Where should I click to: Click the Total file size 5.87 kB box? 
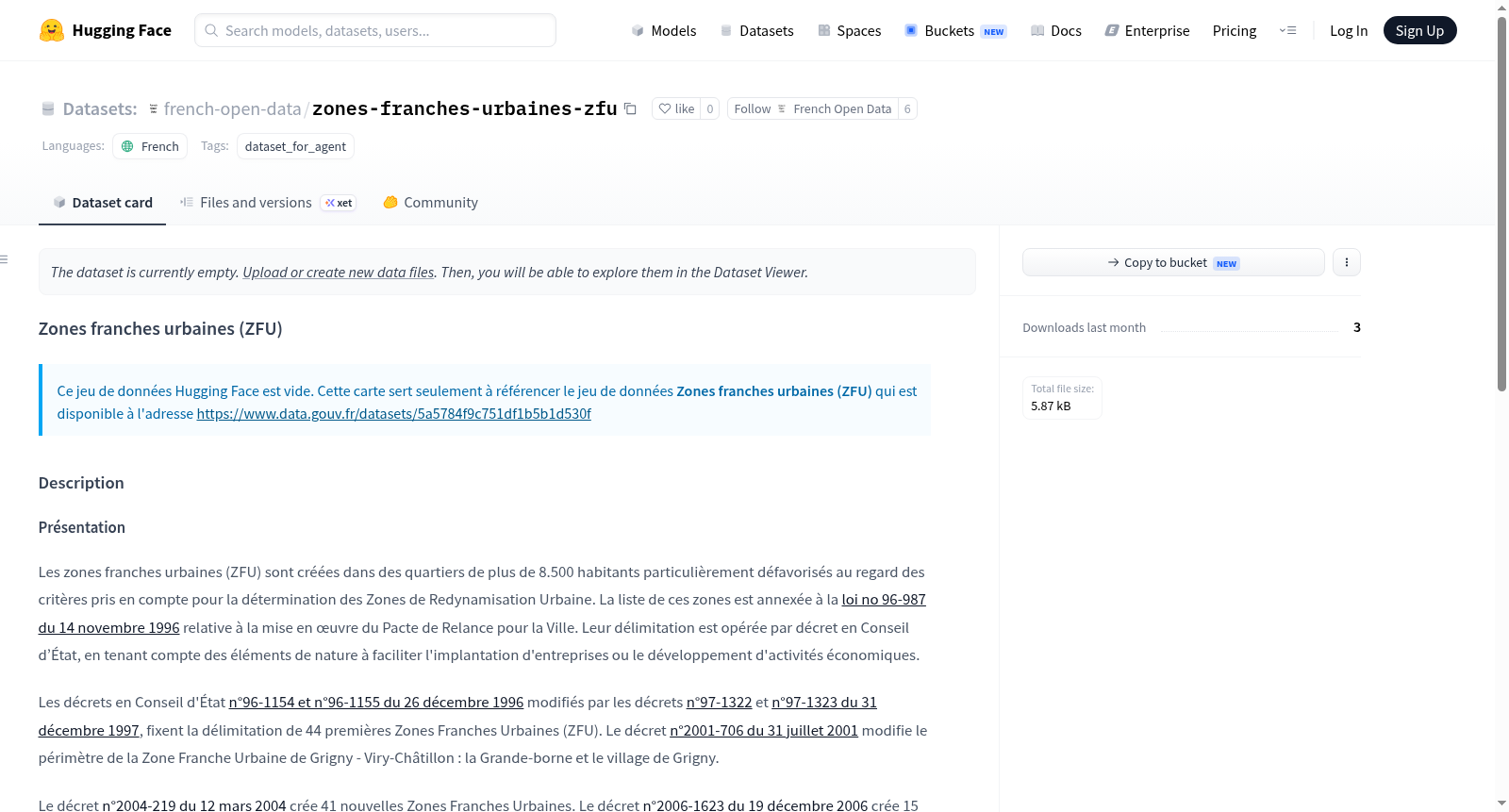pyautogui.click(x=1062, y=398)
